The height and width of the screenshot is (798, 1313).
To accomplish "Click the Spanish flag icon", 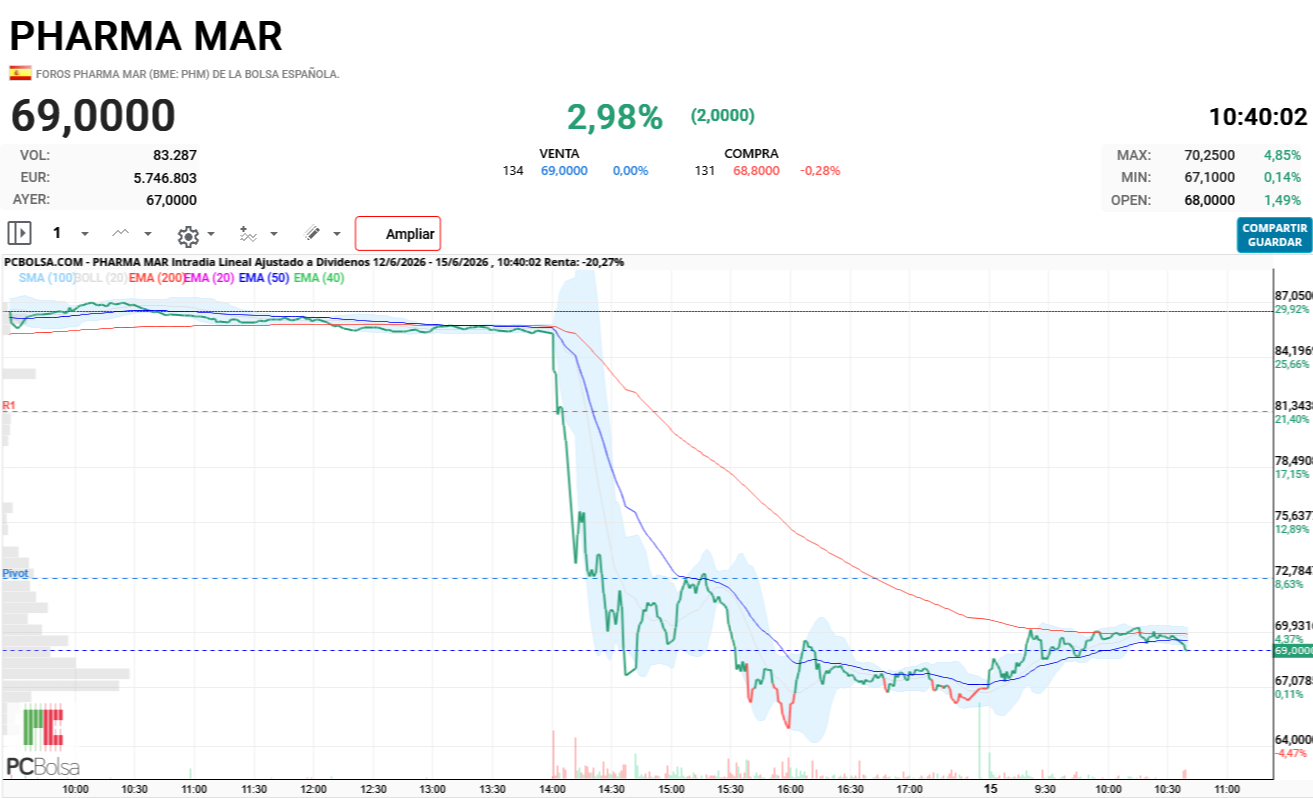I will [19, 73].
